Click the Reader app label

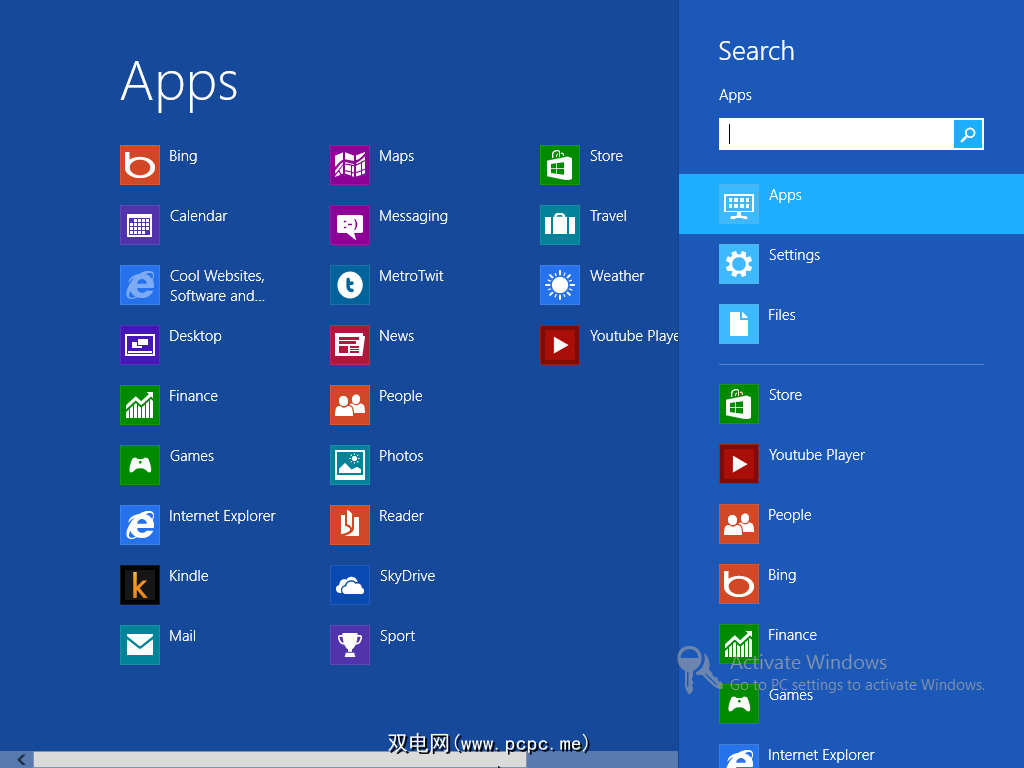(x=402, y=516)
